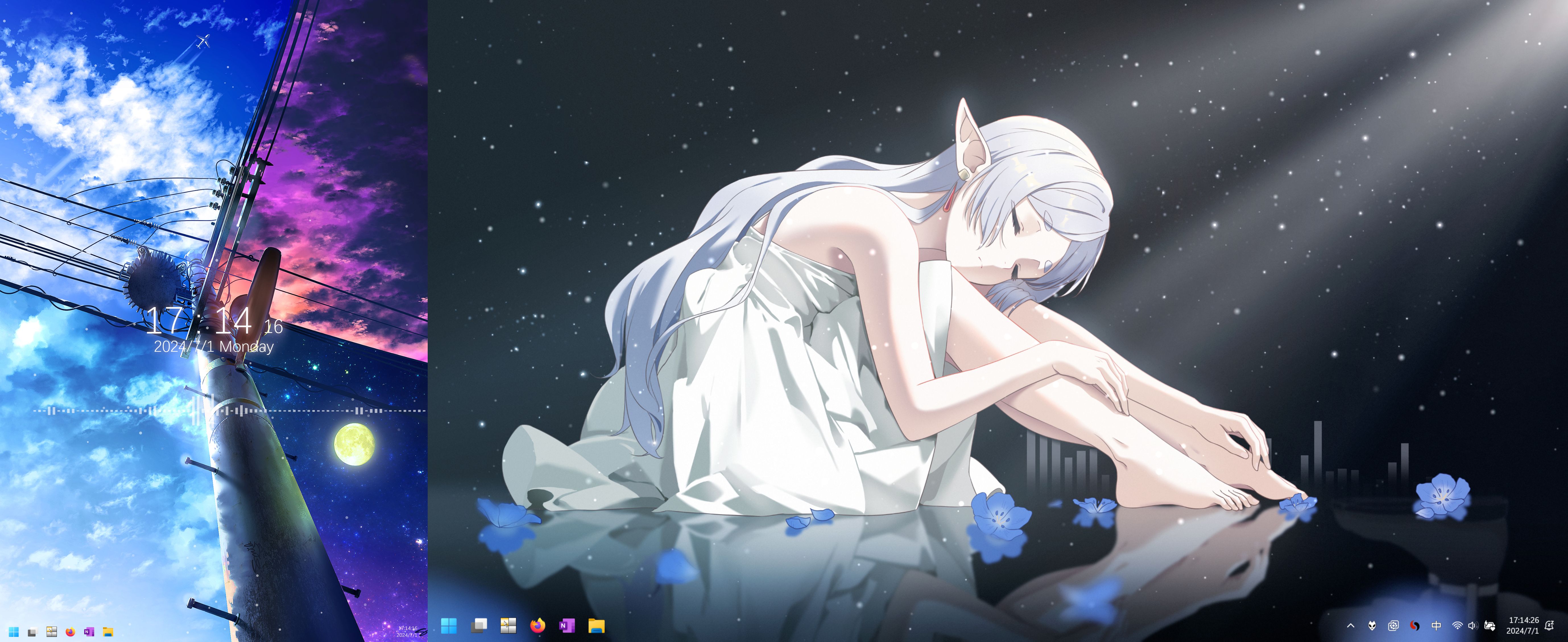Screen dimensions: 1568x642
Task: Click the gear-window tray icon
Action: coord(1393,625)
